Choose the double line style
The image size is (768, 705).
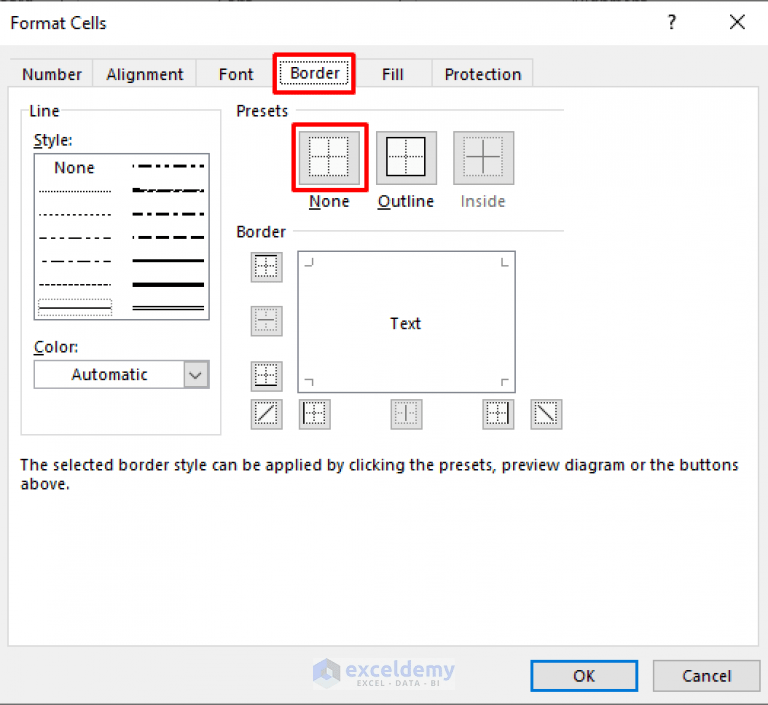168,308
